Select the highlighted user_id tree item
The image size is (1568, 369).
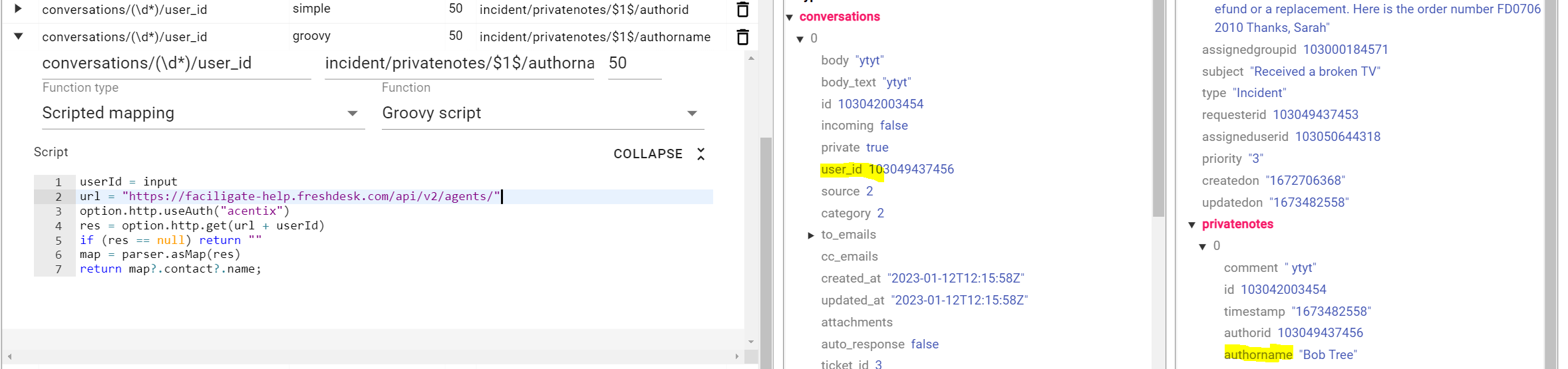[842, 170]
